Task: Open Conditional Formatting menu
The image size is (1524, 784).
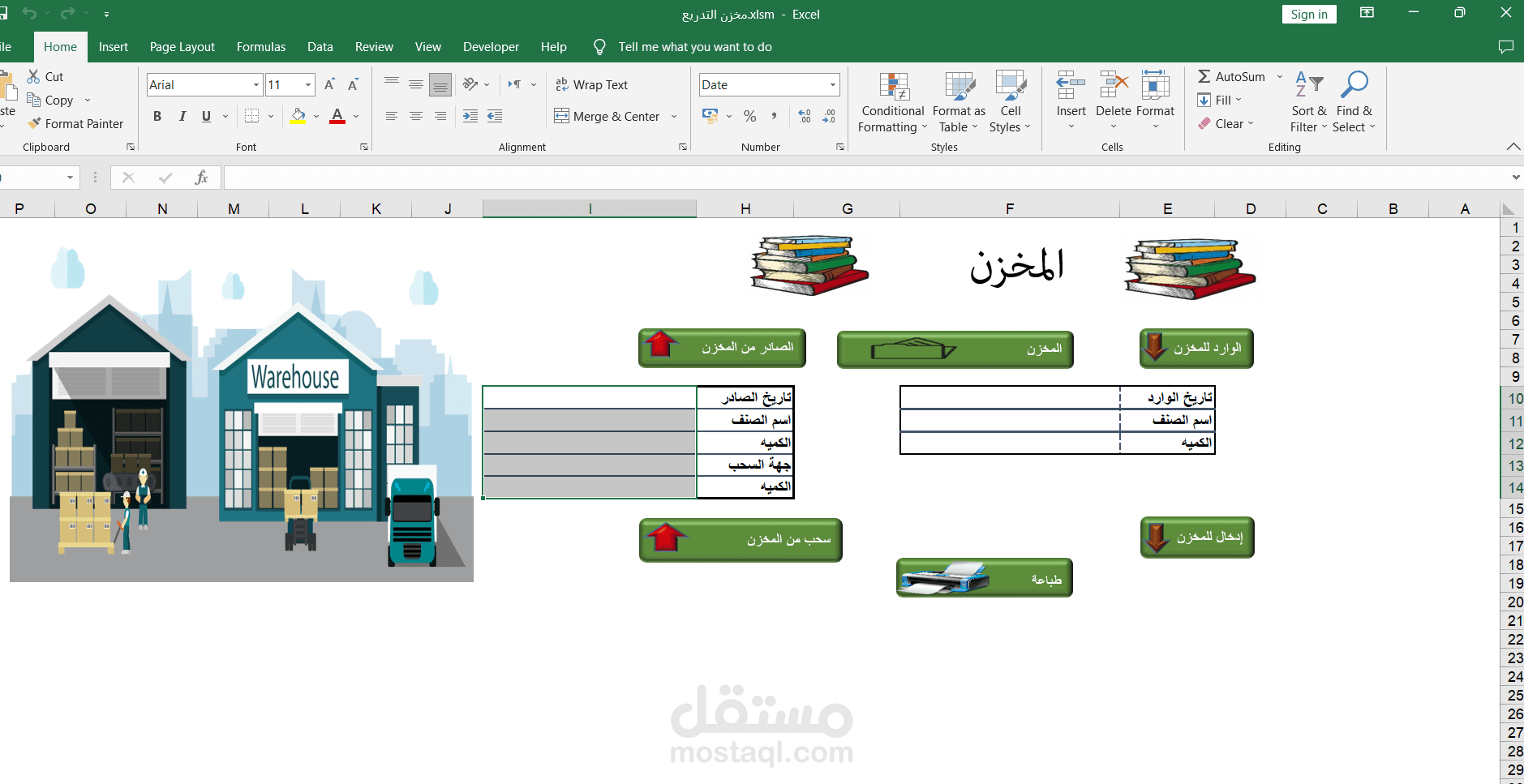Action: 892,103
